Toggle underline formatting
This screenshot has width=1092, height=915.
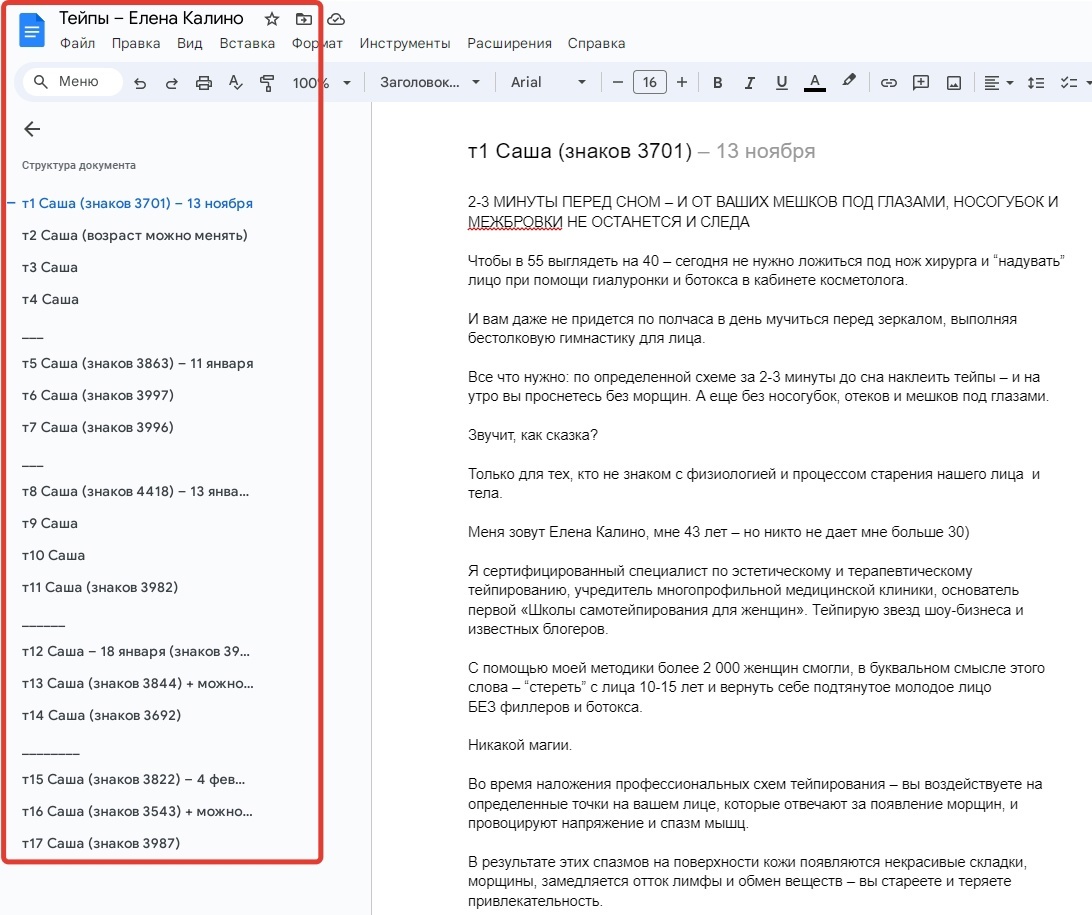point(781,83)
